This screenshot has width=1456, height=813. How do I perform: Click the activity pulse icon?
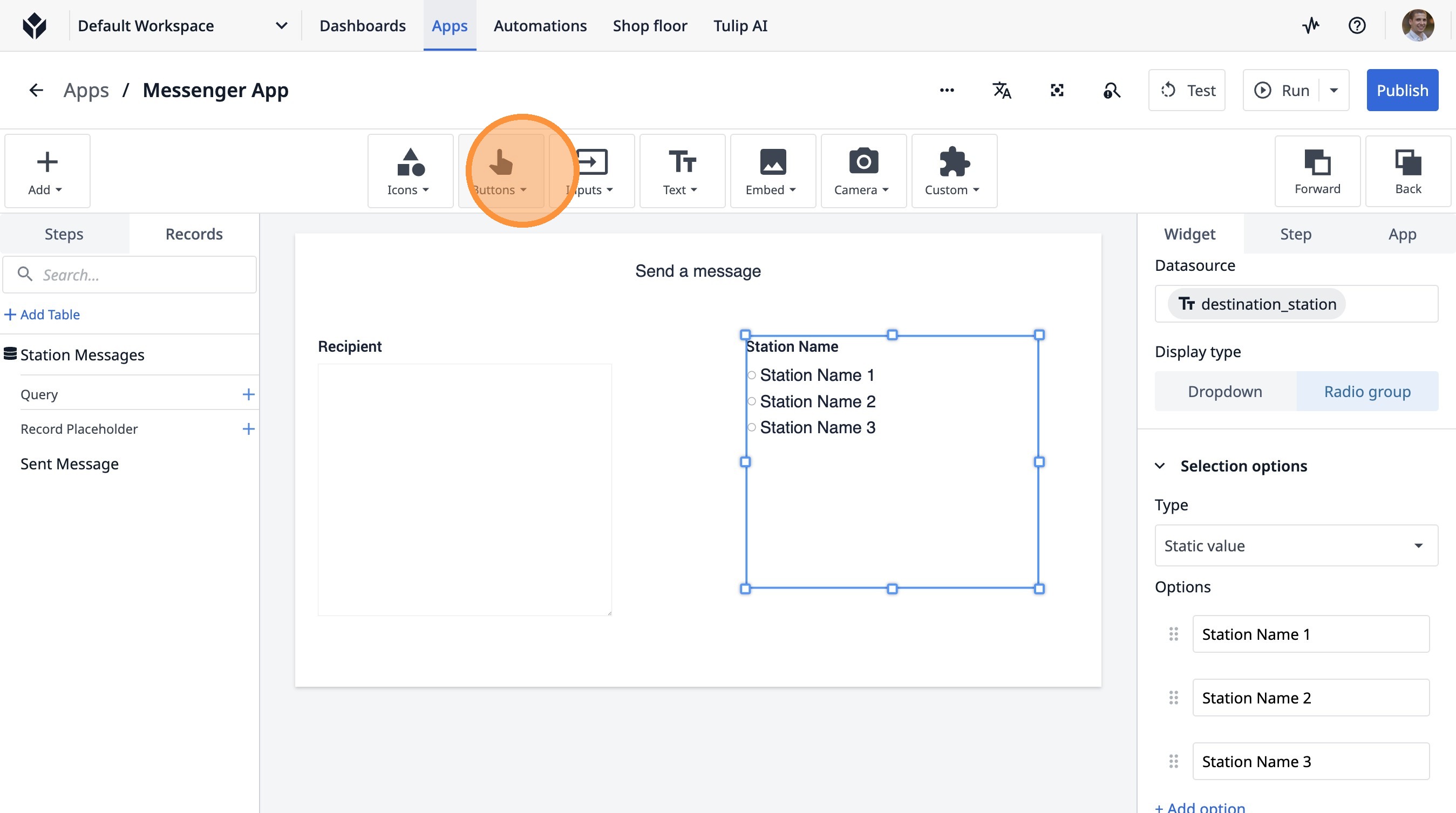click(x=1311, y=25)
